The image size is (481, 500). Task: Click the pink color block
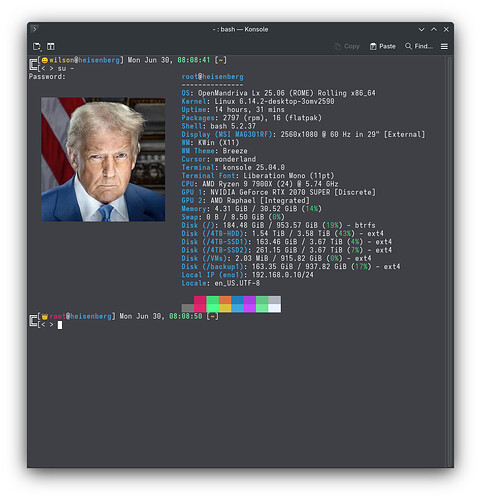pos(200,304)
